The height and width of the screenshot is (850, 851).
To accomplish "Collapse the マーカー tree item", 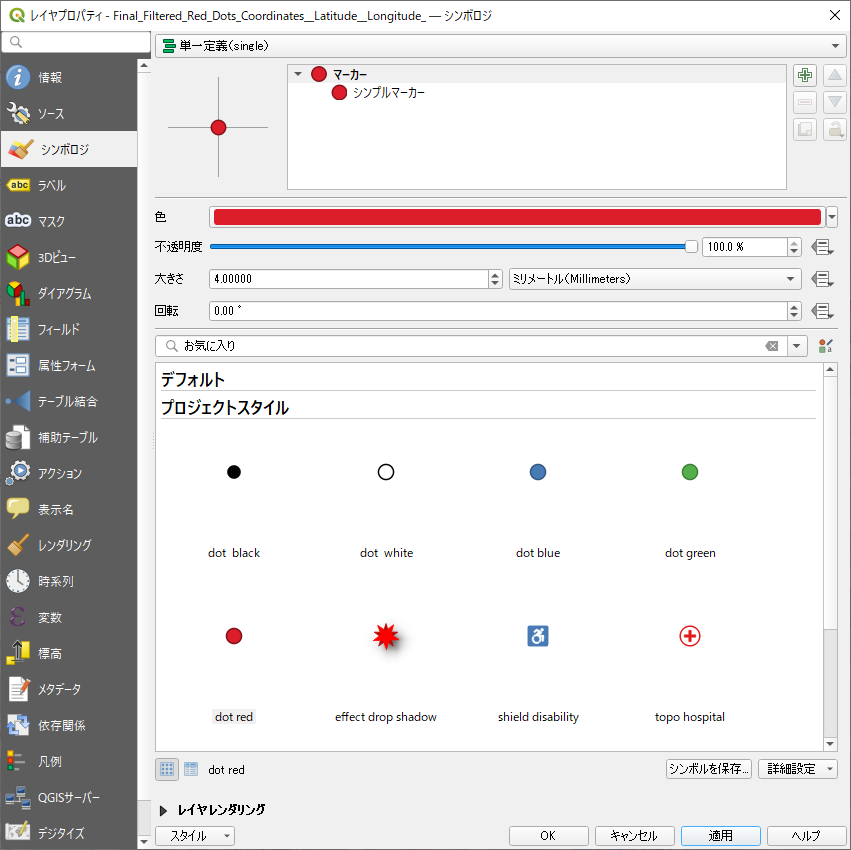I will (x=299, y=74).
